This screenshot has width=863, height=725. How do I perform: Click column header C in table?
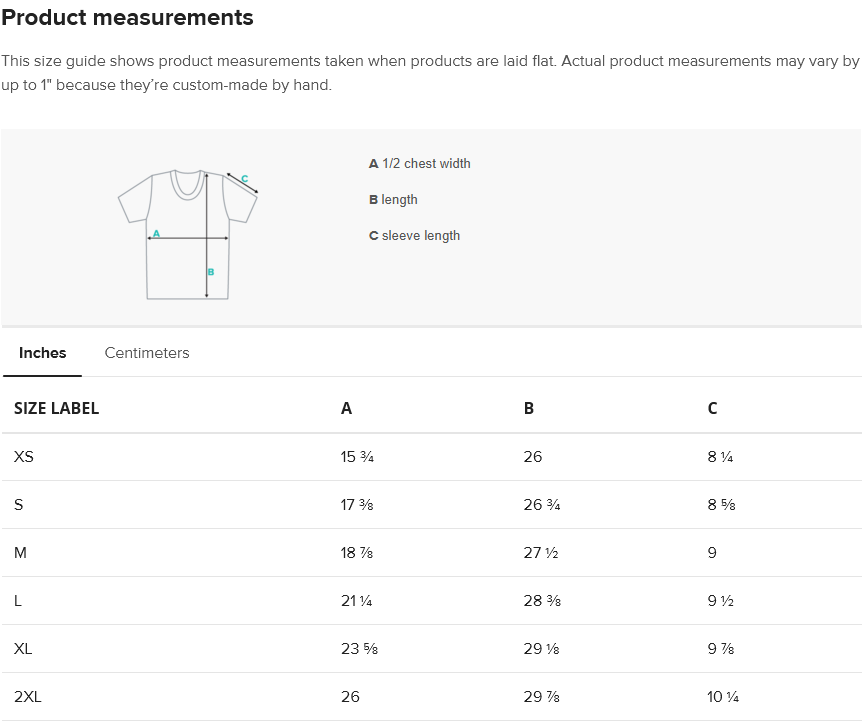pos(712,408)
